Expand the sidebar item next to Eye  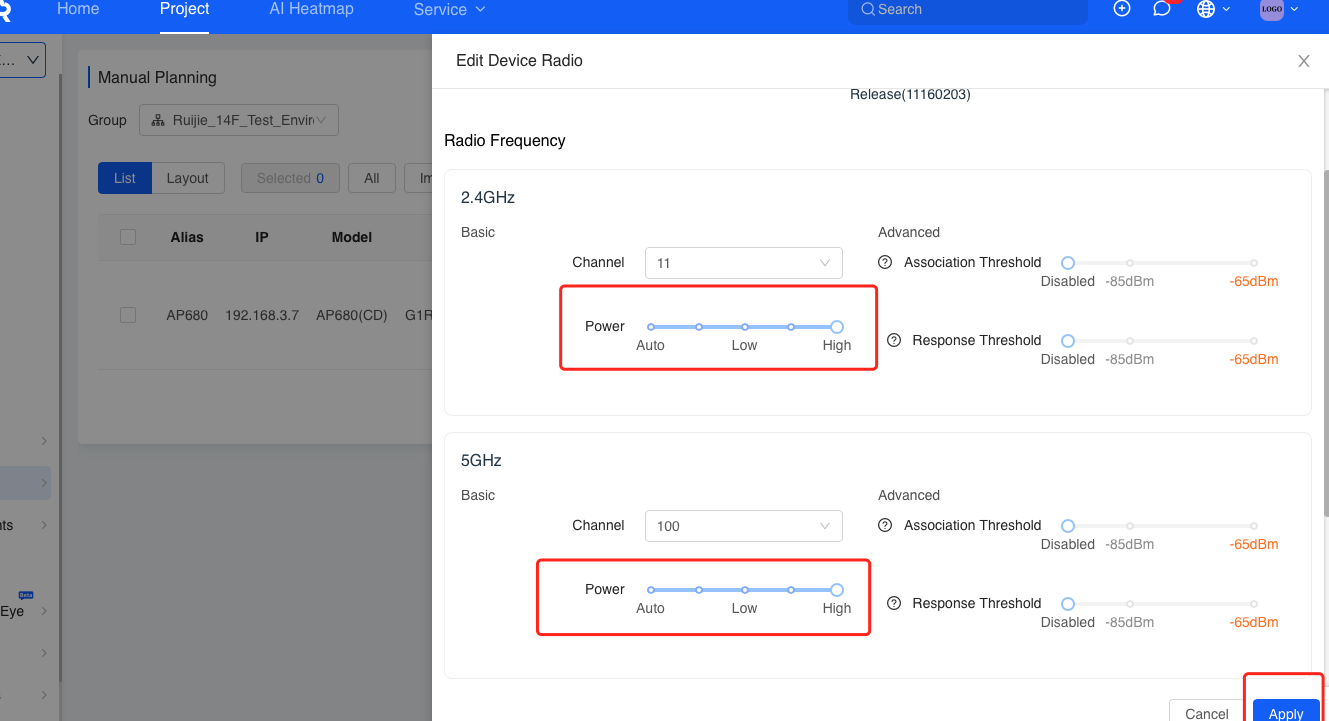click(x=43, y=611)
